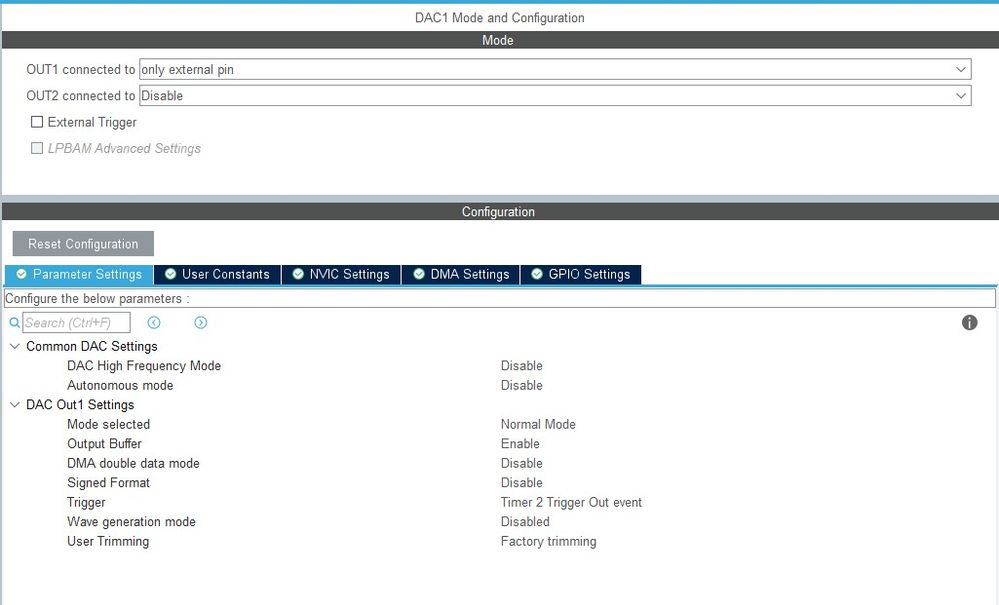The width and height of the screenshot is (999, 605).
Task: Select the Timer 2 Trigger Out event value
Action: click(571, 502)
